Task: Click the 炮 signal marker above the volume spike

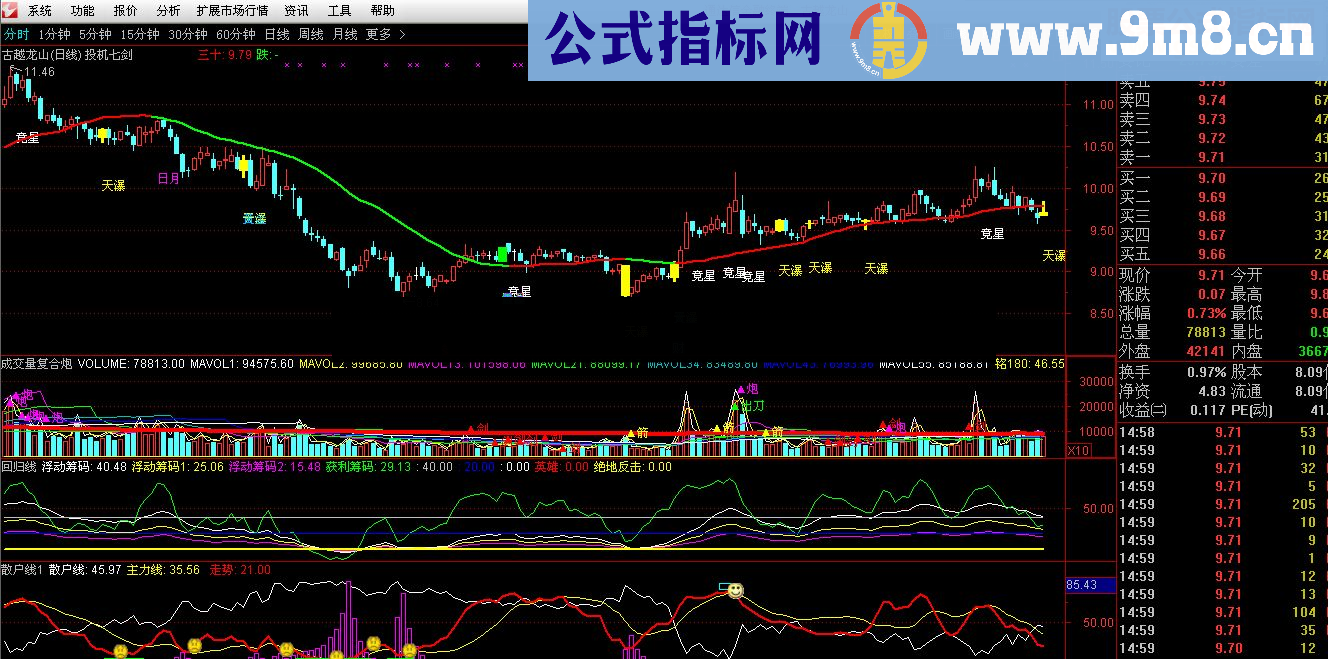Action: 741,388
